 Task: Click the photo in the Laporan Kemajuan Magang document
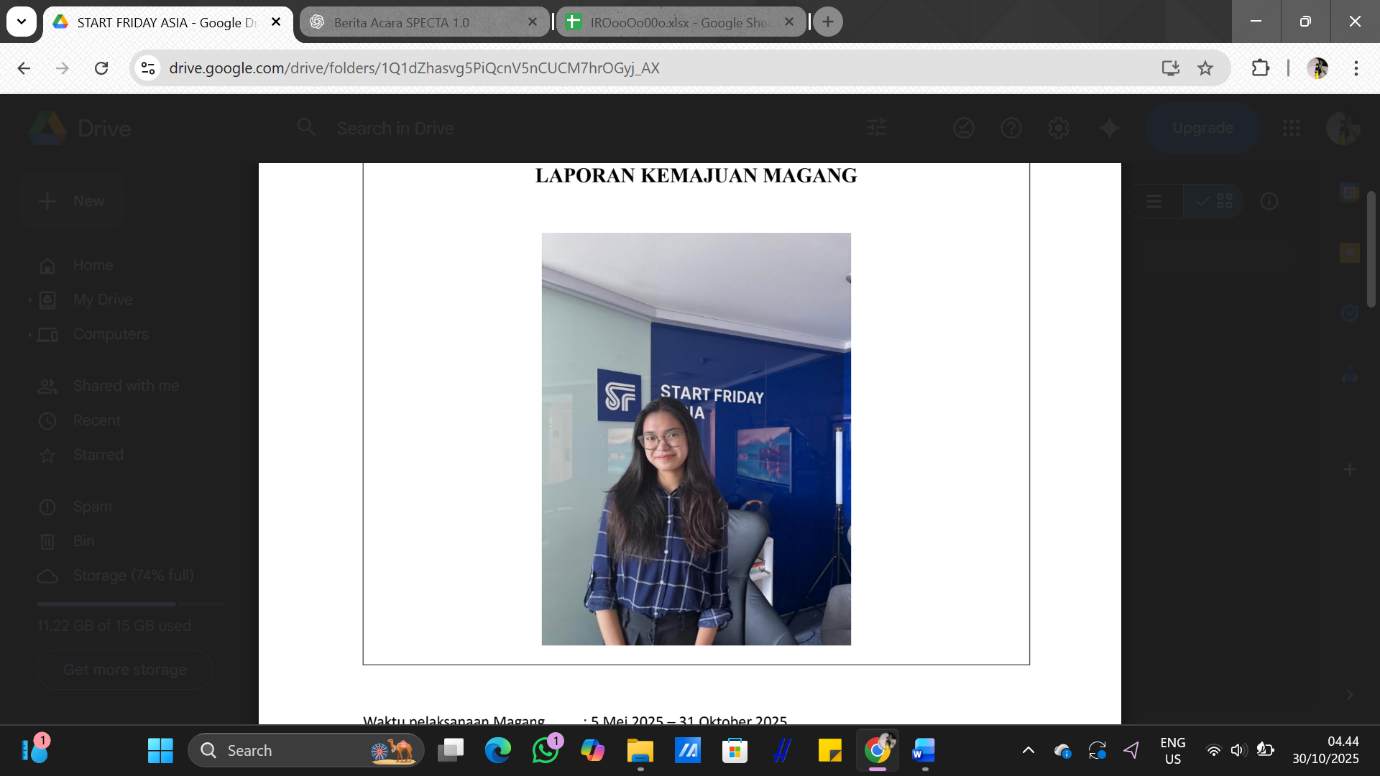pos(696,439)
